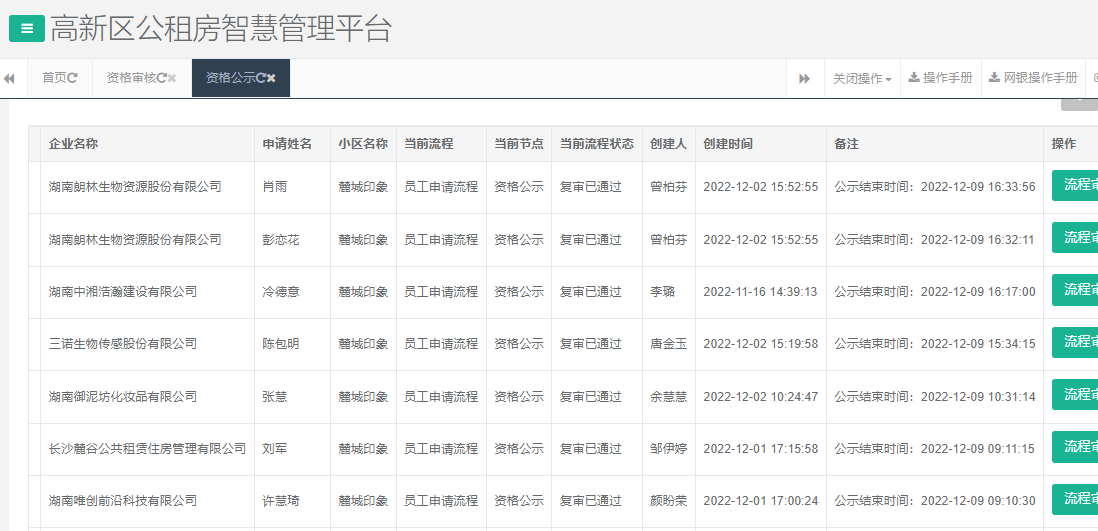Switch to the 首页 tab
Viewport: 1098px width, 531px height.
(x=60, y=78)
